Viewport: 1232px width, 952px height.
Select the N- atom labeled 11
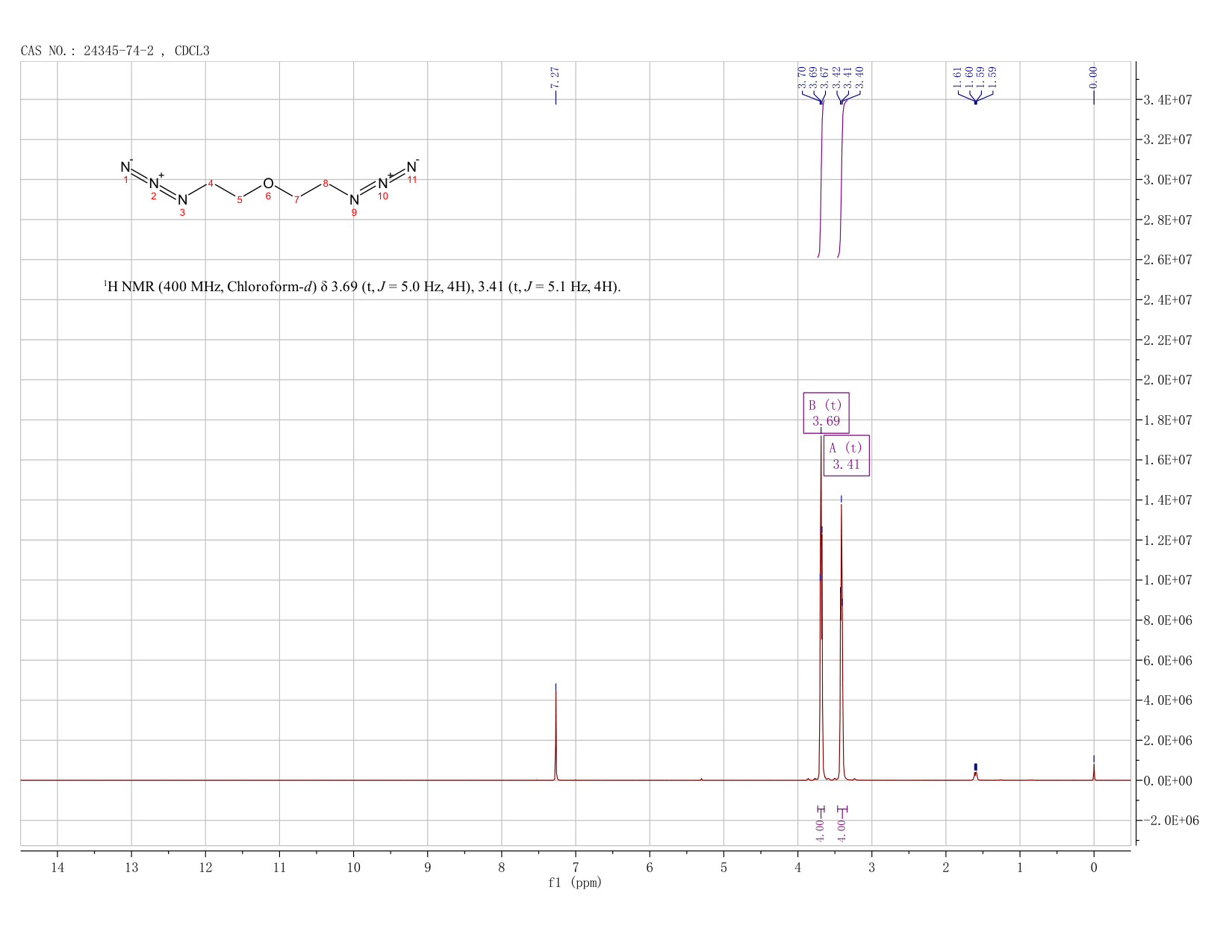pyautogui.click(x=411, y=167)
